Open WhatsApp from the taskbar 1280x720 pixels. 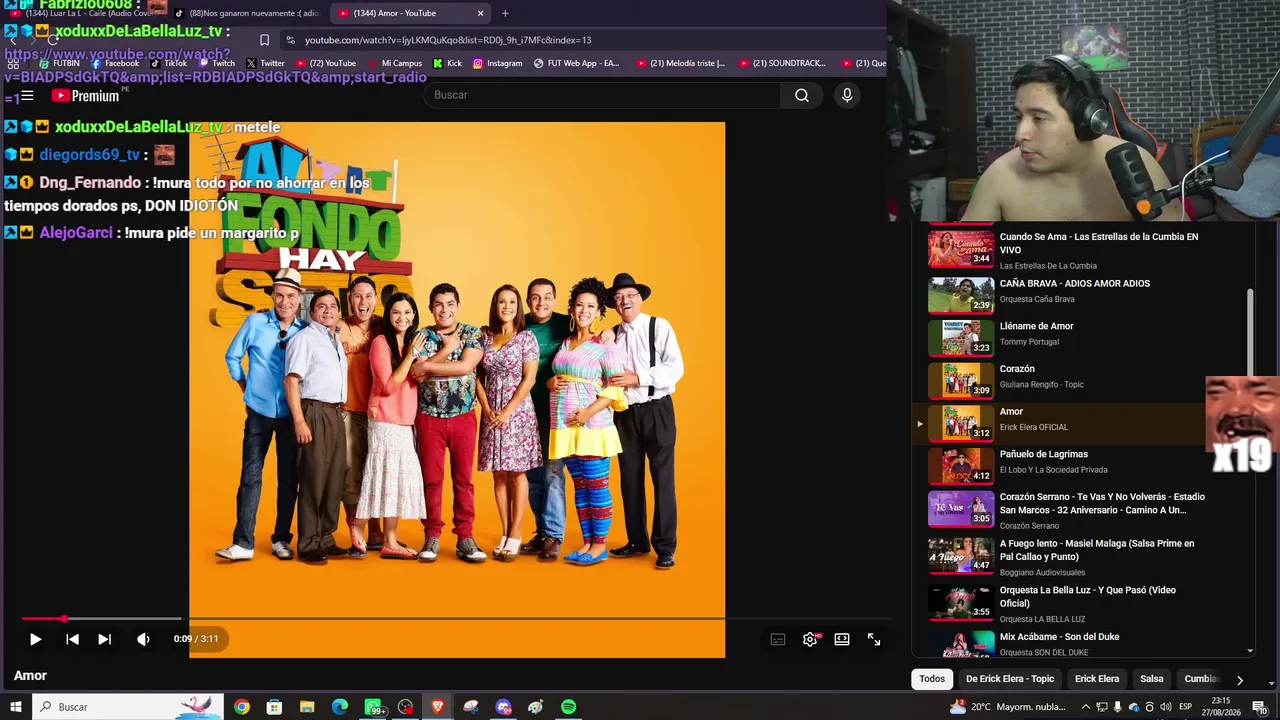click(x=373, y=707)
